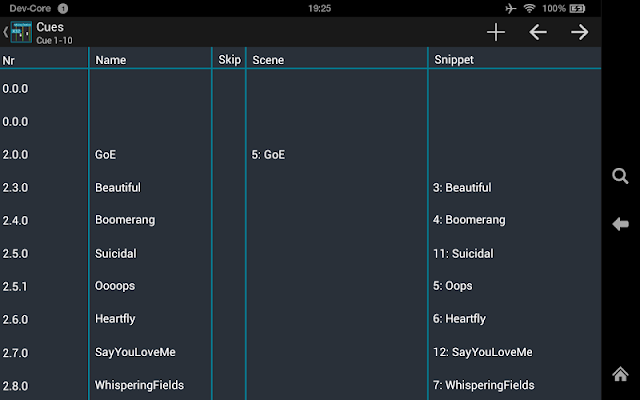Tap the plus icon to add a cue
This screenshot has width=640, height=400.
[496, 32]
